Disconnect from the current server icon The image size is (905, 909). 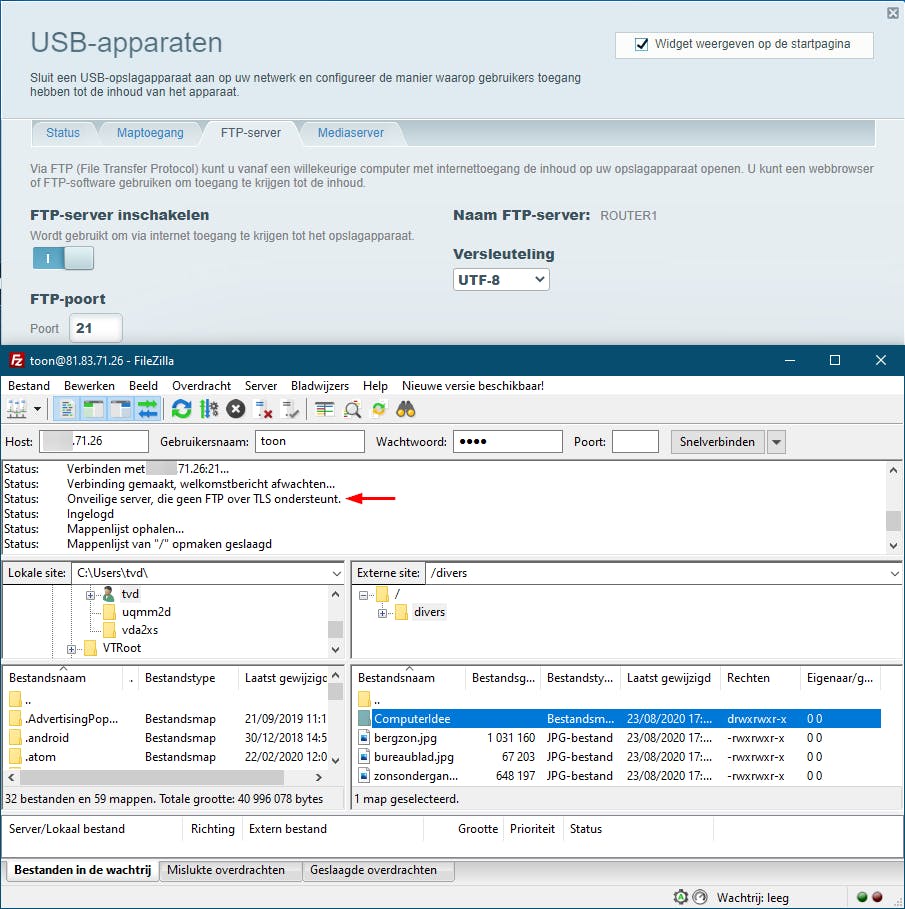(x=264, y=409)
